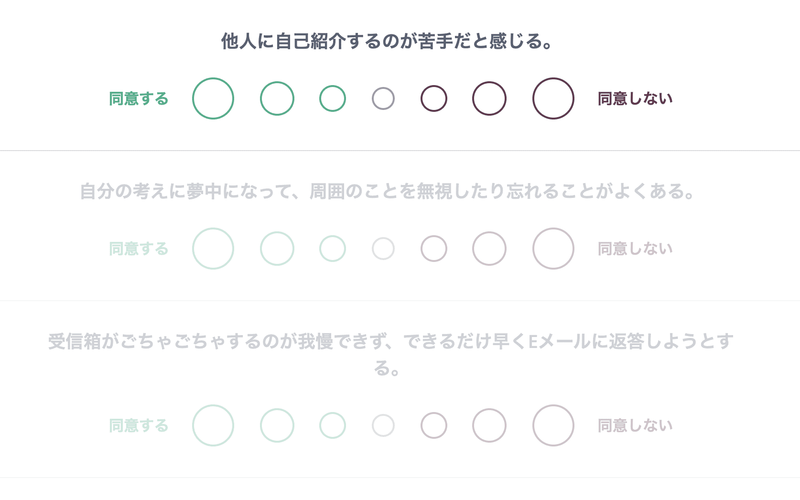
Task: Select largest agree circle for 受信箱 email question
Action: point(213,426)
